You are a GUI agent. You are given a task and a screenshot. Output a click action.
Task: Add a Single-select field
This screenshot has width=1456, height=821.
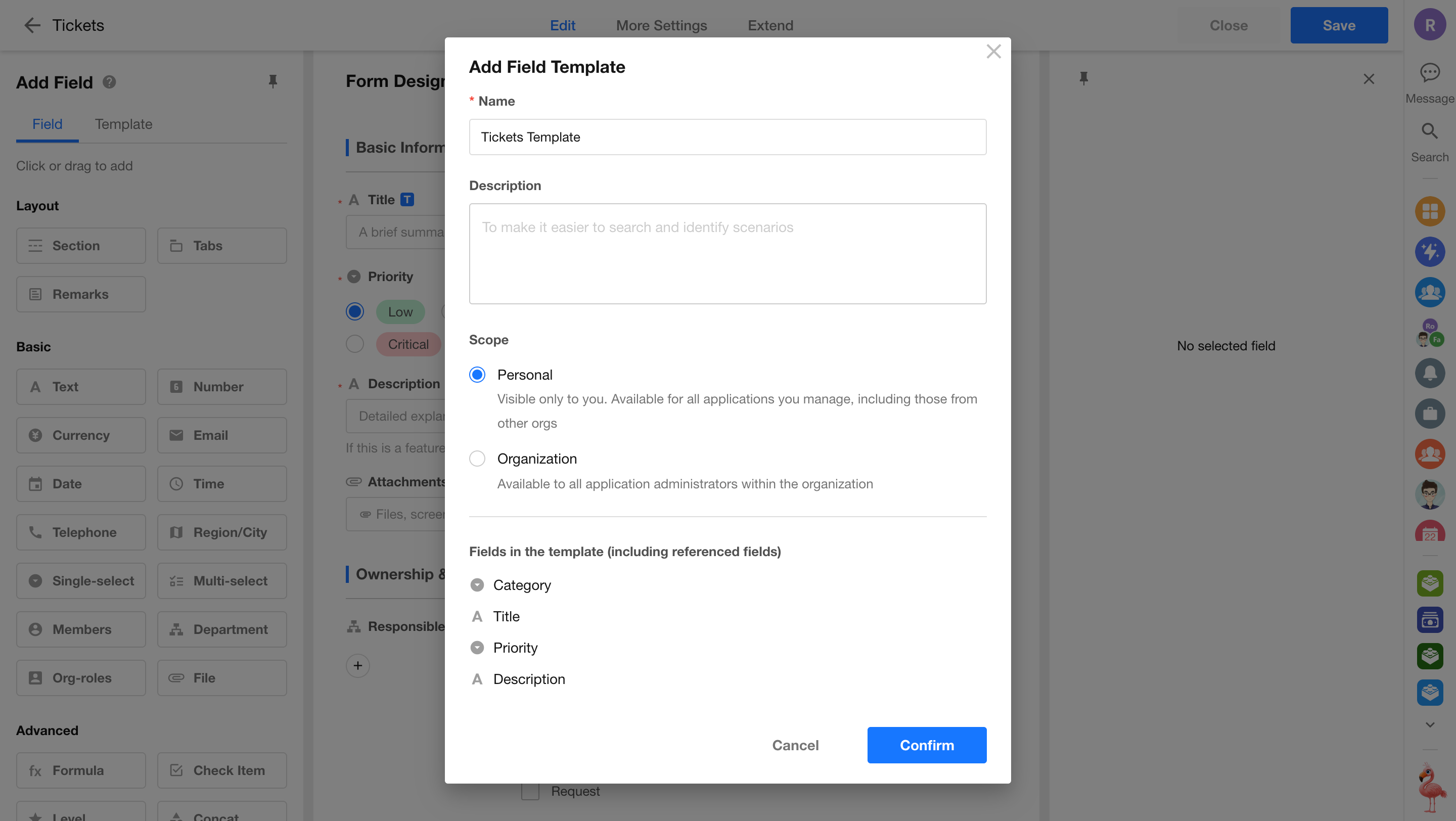point(81,581)
